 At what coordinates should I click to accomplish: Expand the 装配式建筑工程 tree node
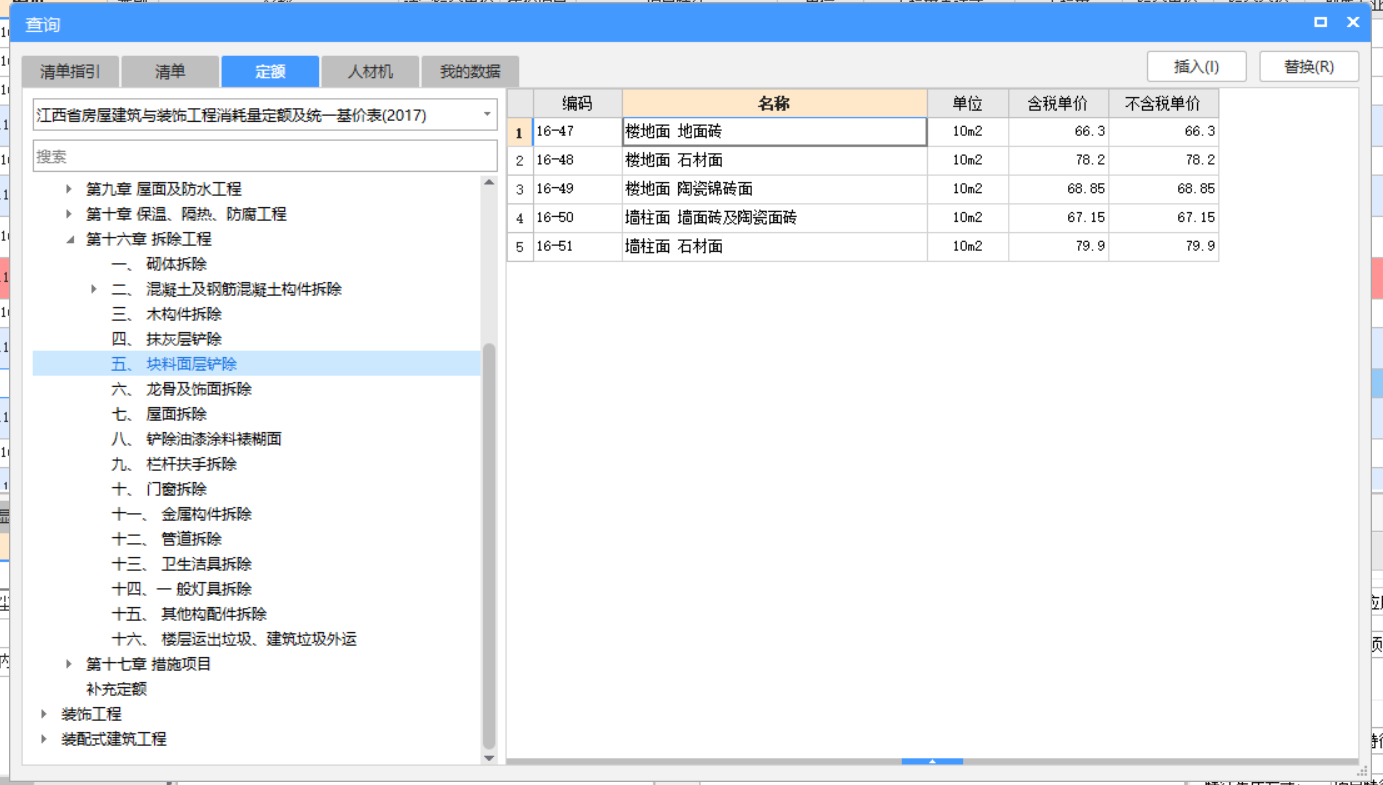[44, 739]
